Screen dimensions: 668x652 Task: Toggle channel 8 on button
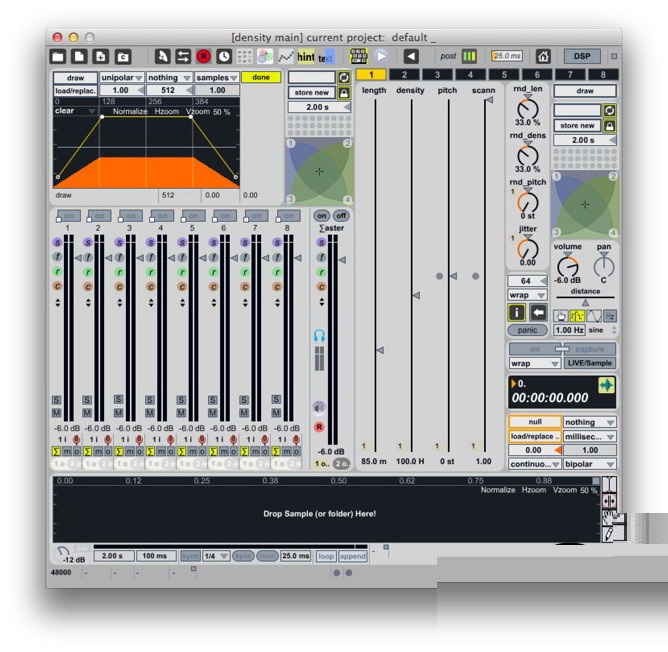click(x=288, y=216)
